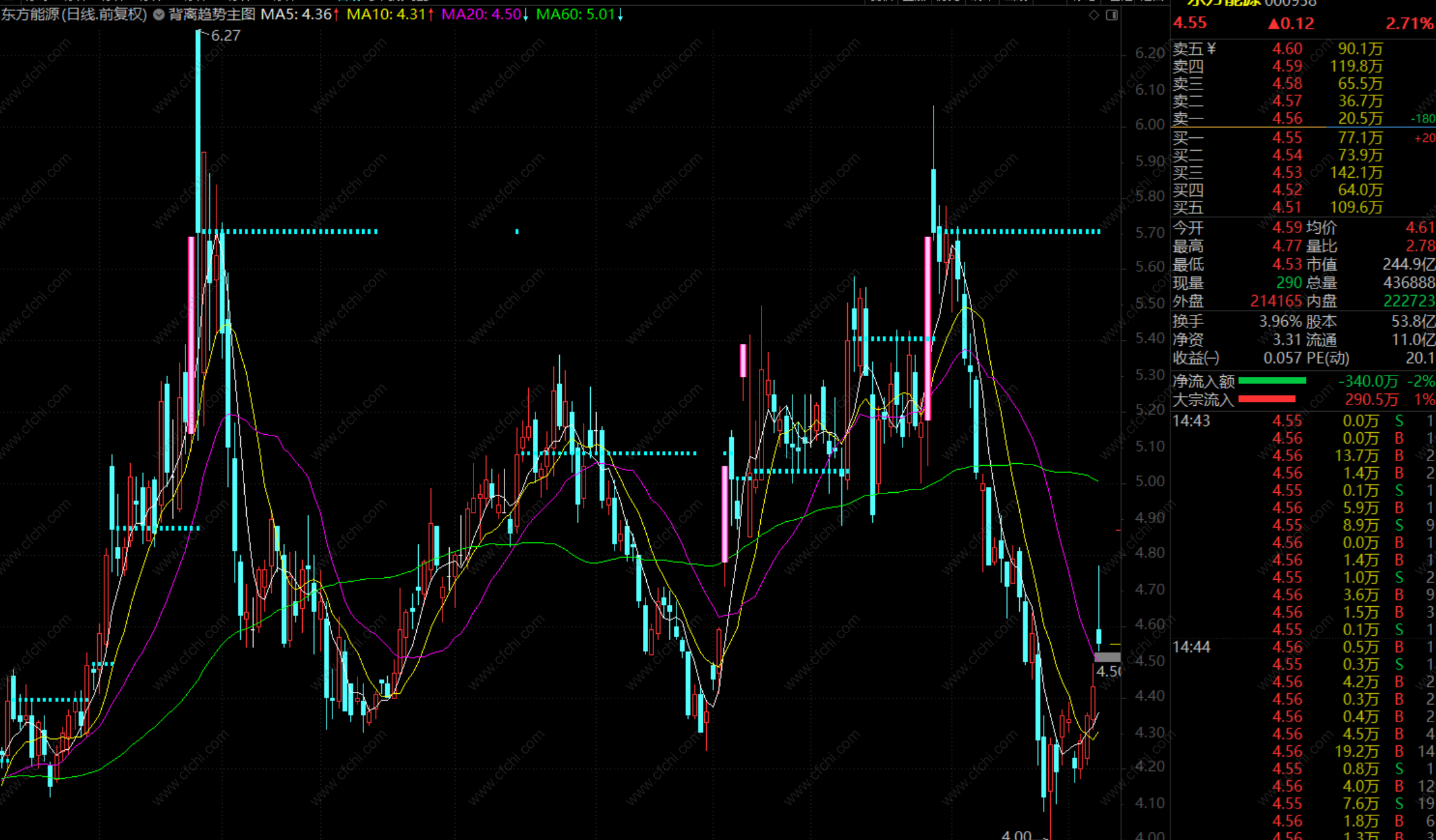Screen dimensions: 1436x840
Task: Click the cyan down-arrow after MA20 value
Action: [x=526, y=15]
